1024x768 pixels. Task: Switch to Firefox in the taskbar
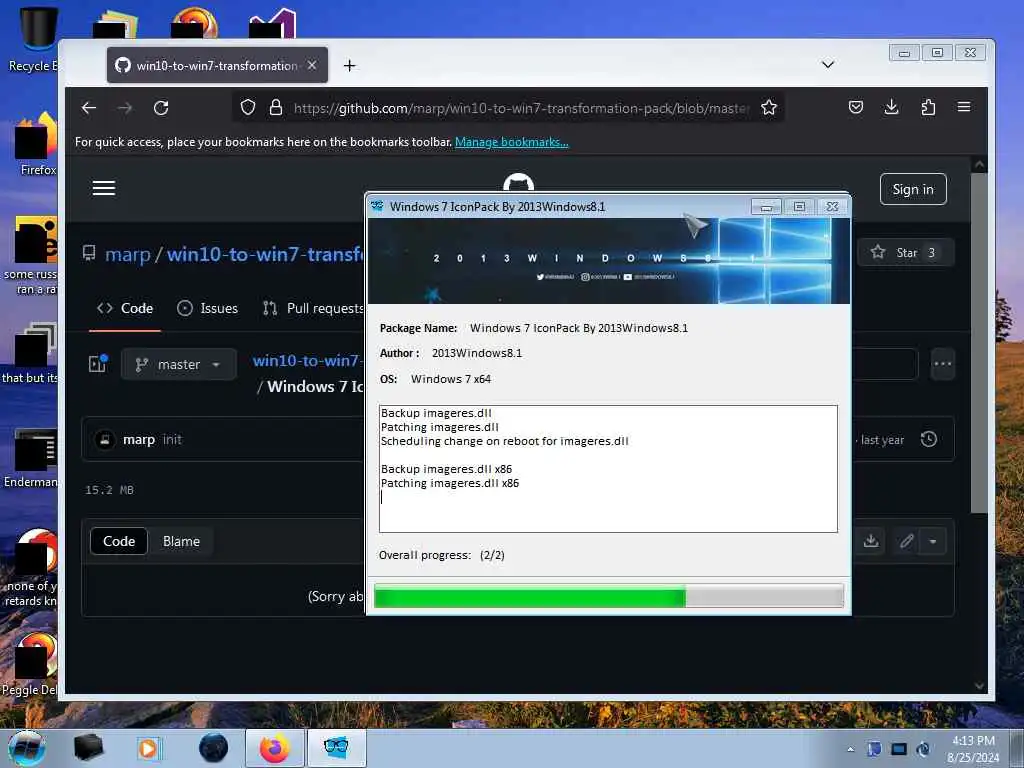(274, 748)
